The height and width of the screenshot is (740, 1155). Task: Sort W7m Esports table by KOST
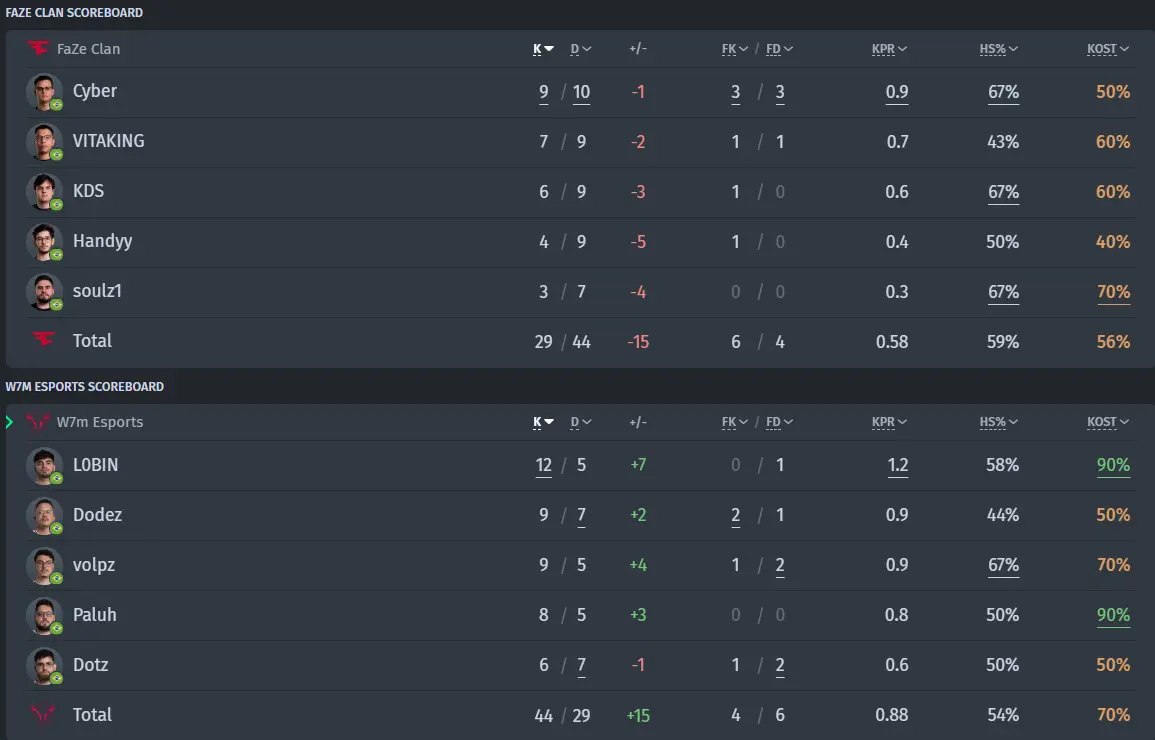point(1108,422)
